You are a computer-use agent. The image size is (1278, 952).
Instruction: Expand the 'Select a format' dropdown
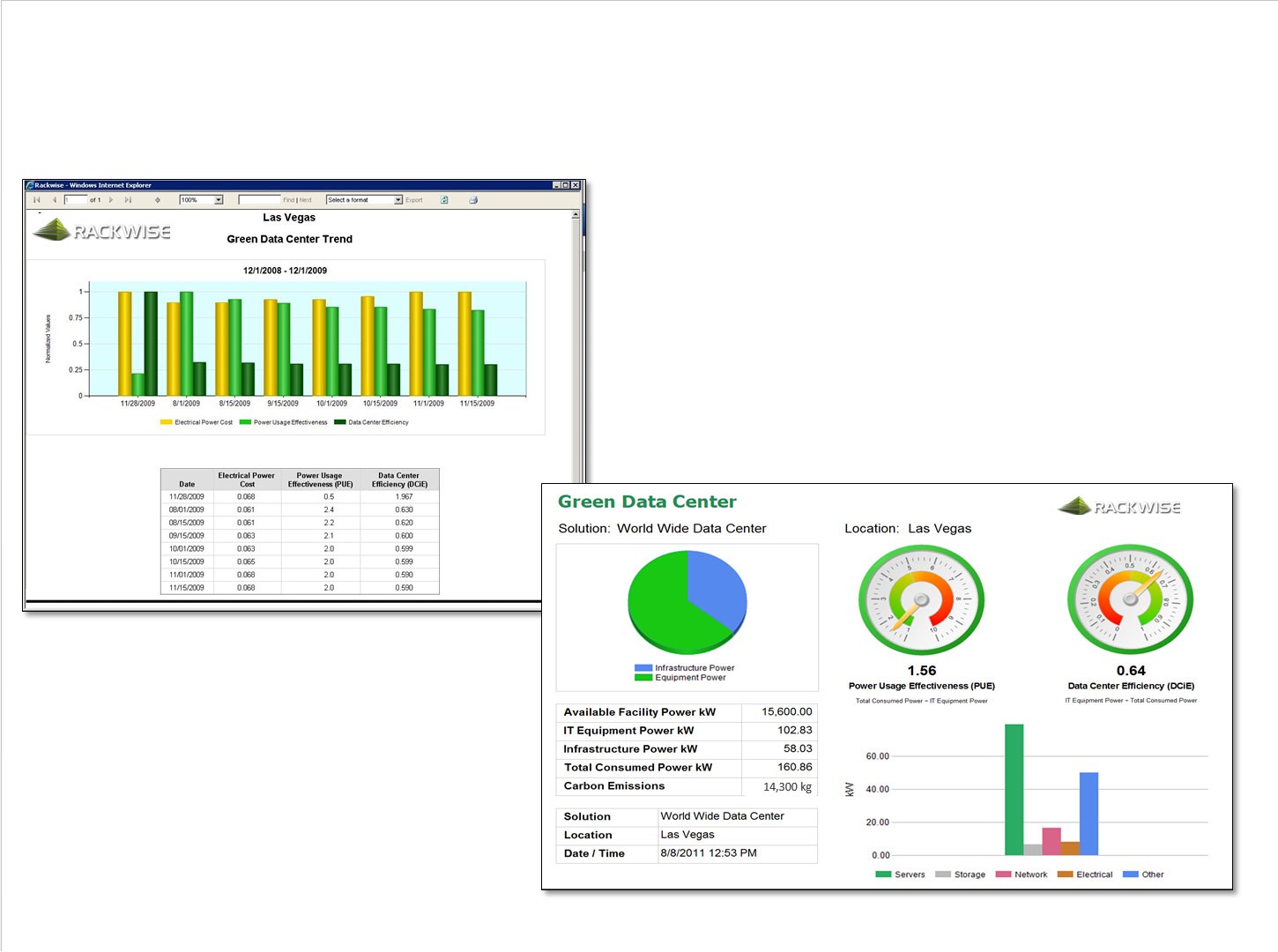[x=398, y=200]
